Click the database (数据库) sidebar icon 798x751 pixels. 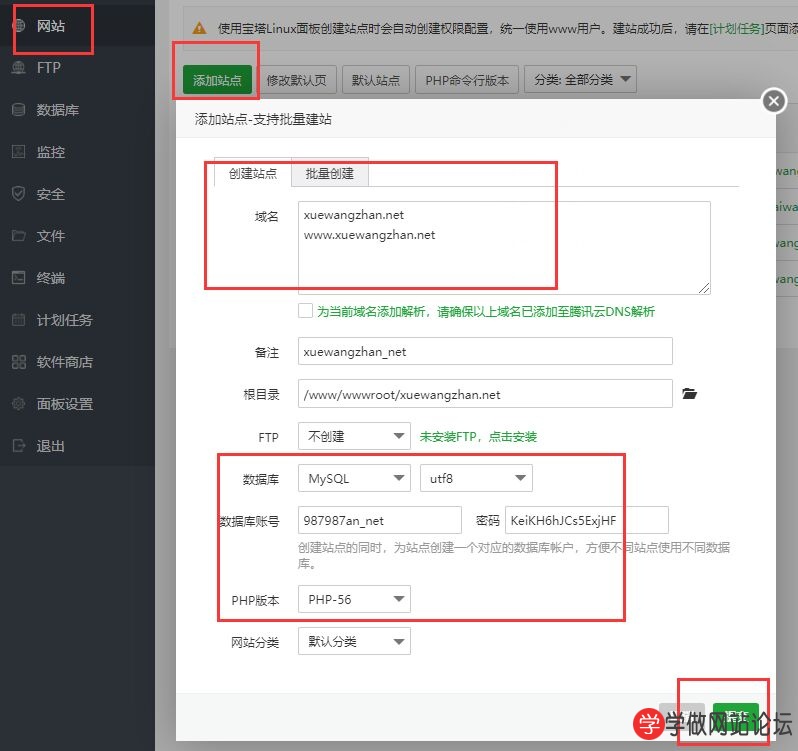click(19, 110)
